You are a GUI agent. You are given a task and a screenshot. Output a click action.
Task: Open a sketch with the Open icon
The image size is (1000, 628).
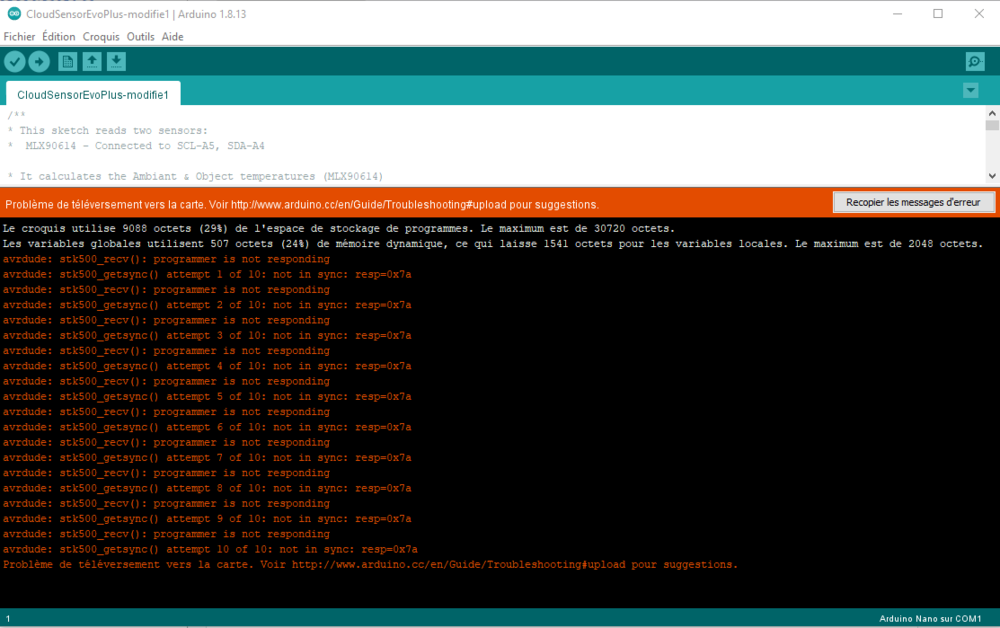click(92, 61)
